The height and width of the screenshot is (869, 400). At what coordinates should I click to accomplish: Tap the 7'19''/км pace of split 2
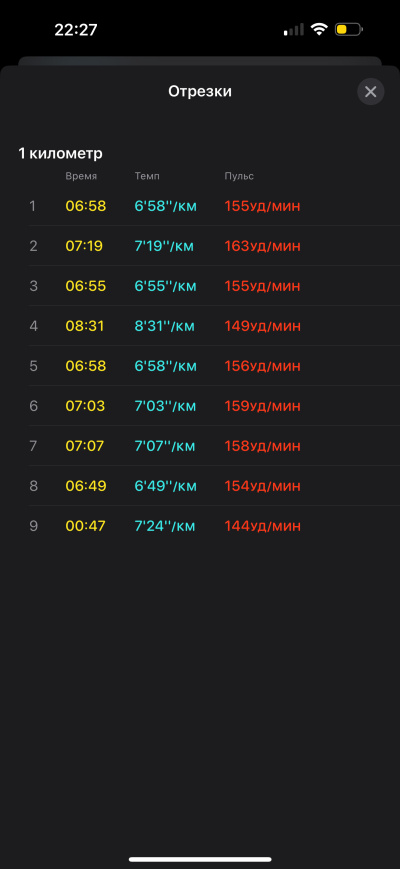tap(165, 246)
